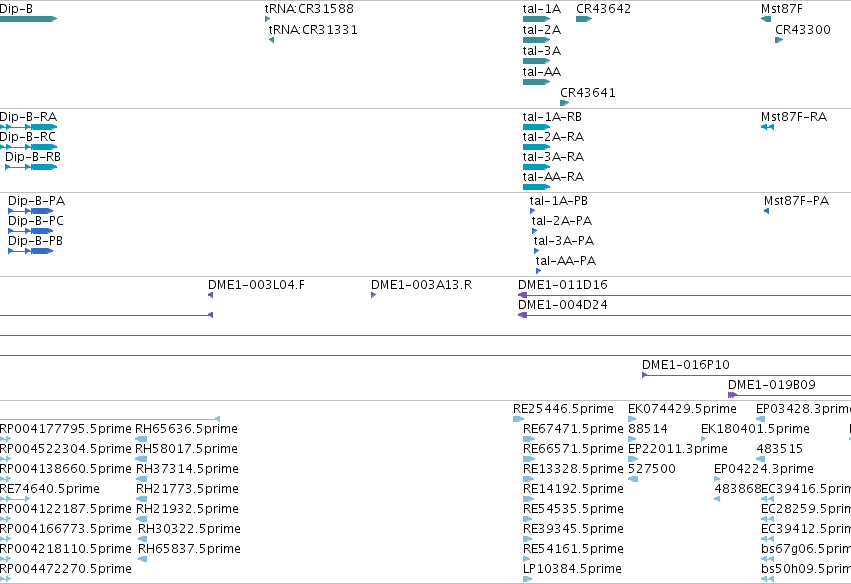Select the tal-3A gene feature

point(536,61)
